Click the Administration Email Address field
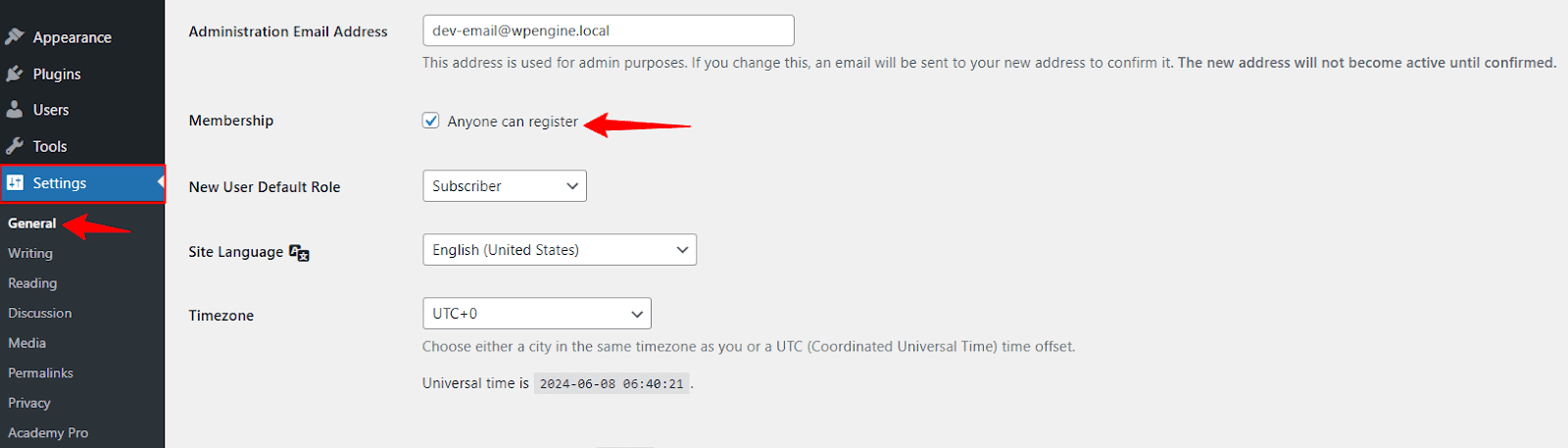 pyautogui.click(x=608, y=30)
